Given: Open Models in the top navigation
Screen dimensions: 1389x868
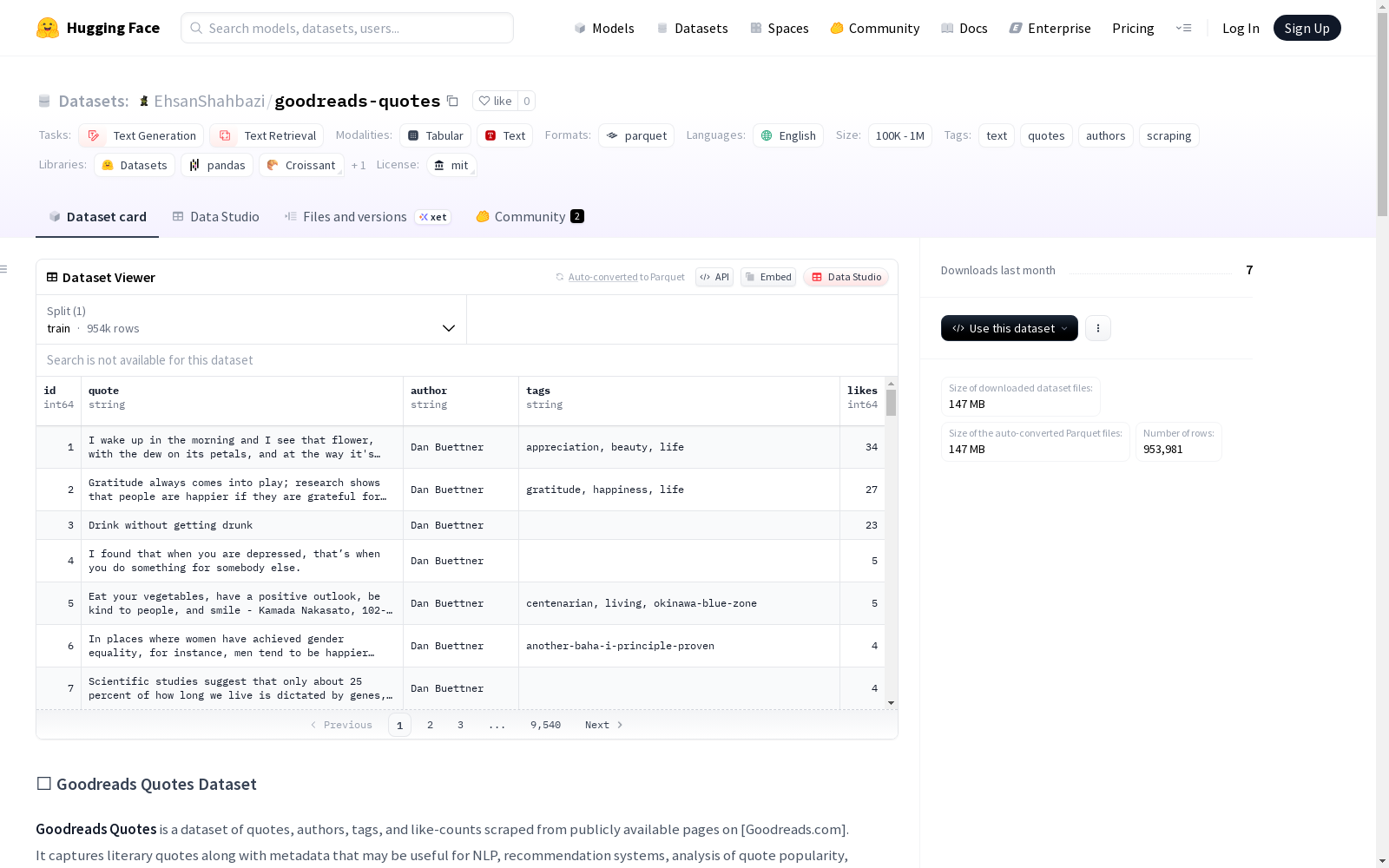Looking at the screenshot, I should [604, 28].
